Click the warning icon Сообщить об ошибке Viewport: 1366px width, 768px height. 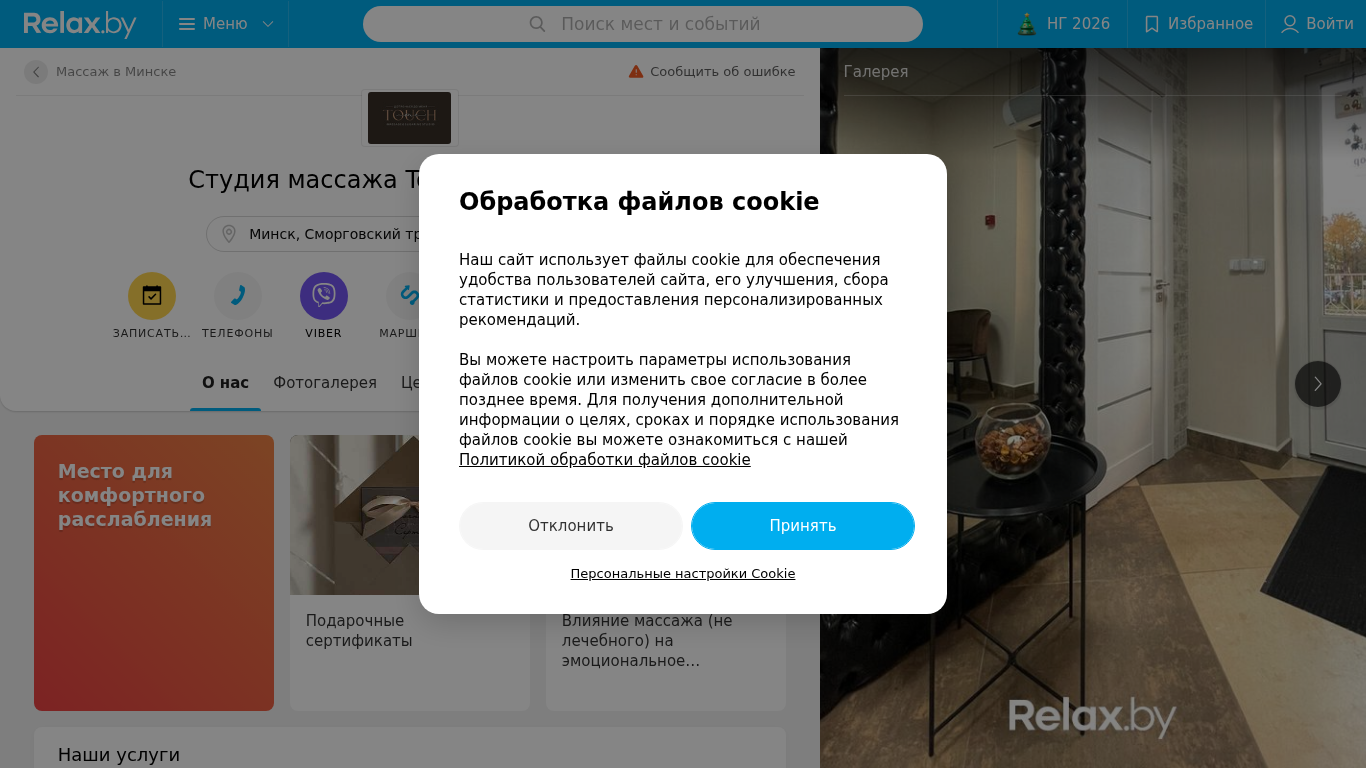[x=636, y=72]
